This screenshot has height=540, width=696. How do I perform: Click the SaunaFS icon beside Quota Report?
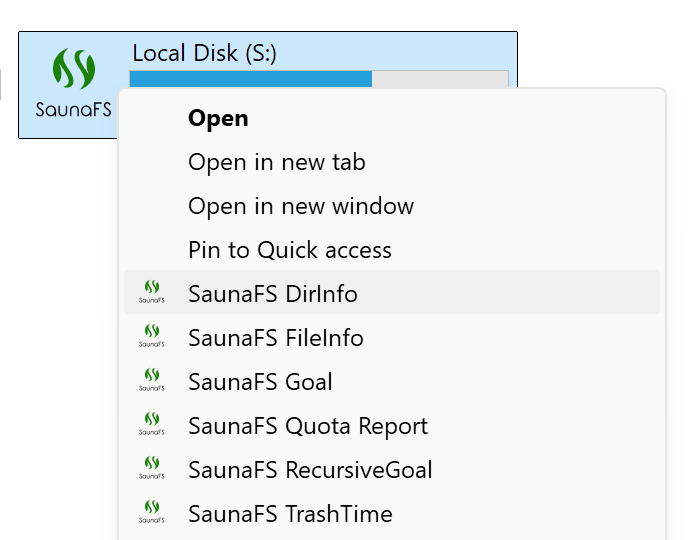tap(152, 424)
